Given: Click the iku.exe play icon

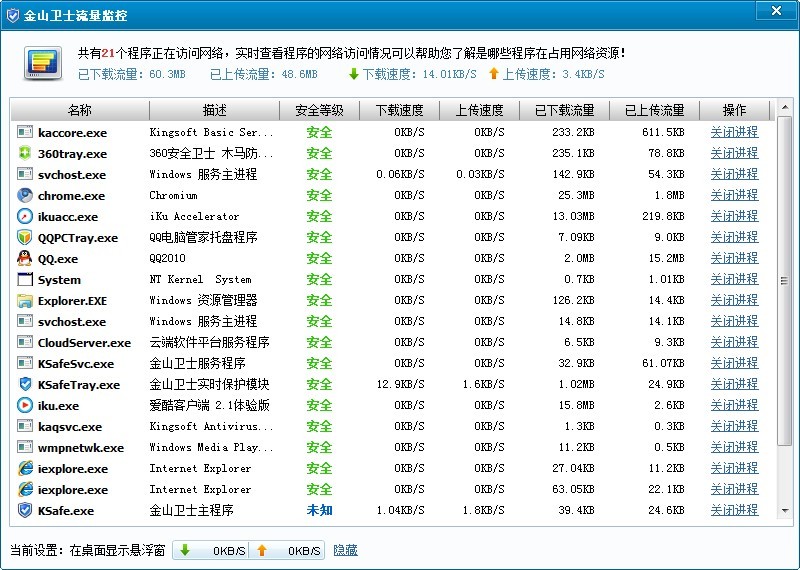Looking at the screenshot, I should 24,405.
